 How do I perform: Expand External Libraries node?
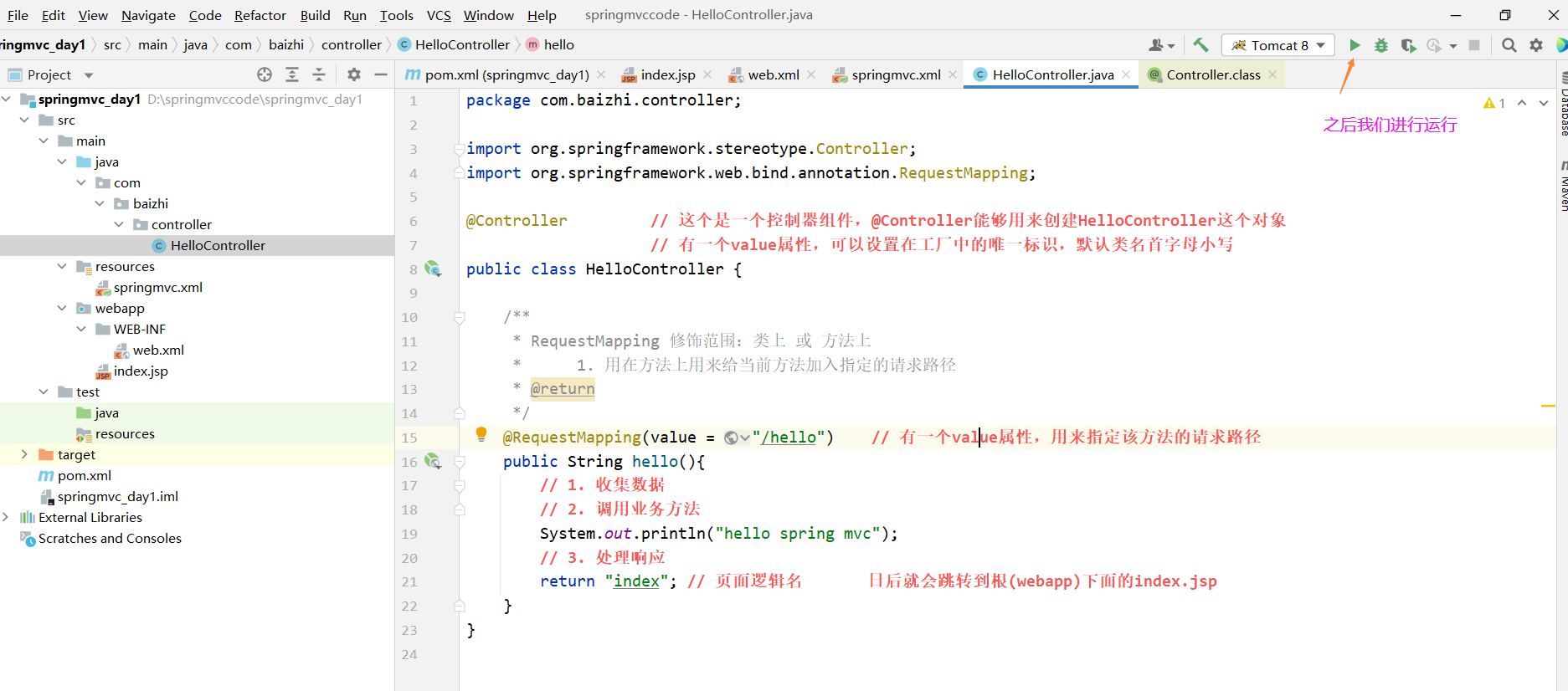click(7, 517)
